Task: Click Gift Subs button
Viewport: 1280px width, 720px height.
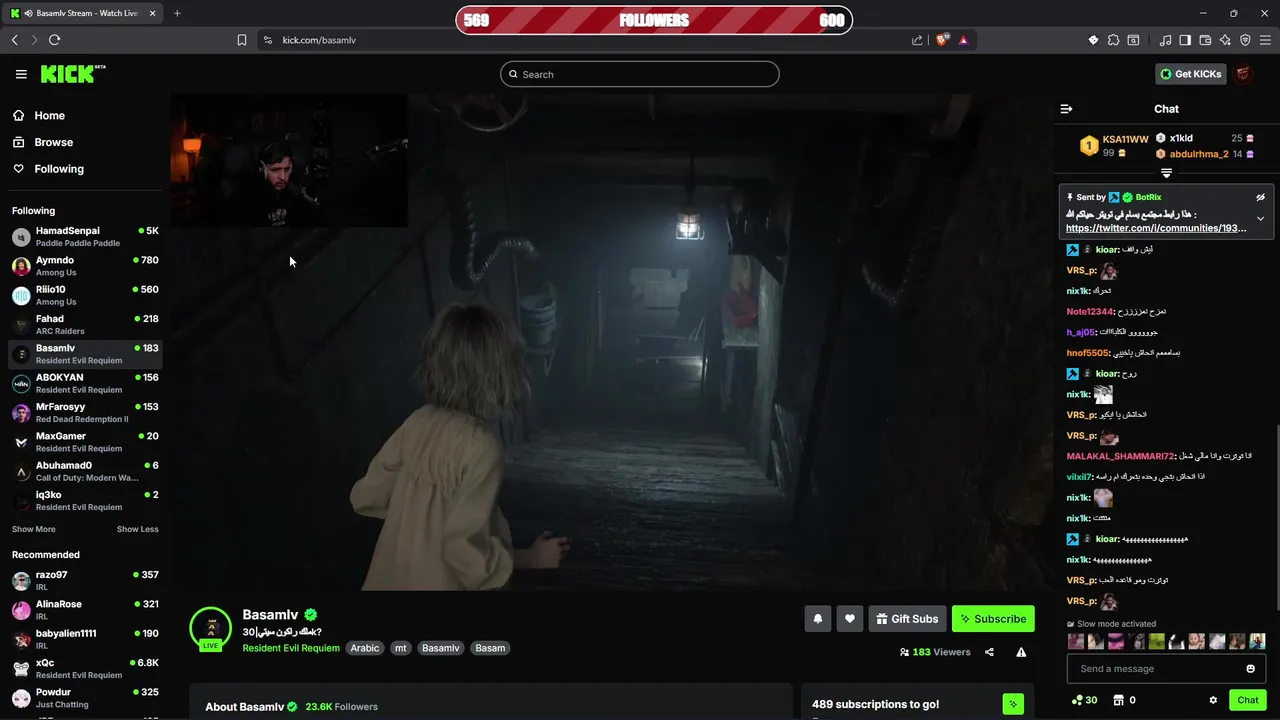Action: pos(907,619)
